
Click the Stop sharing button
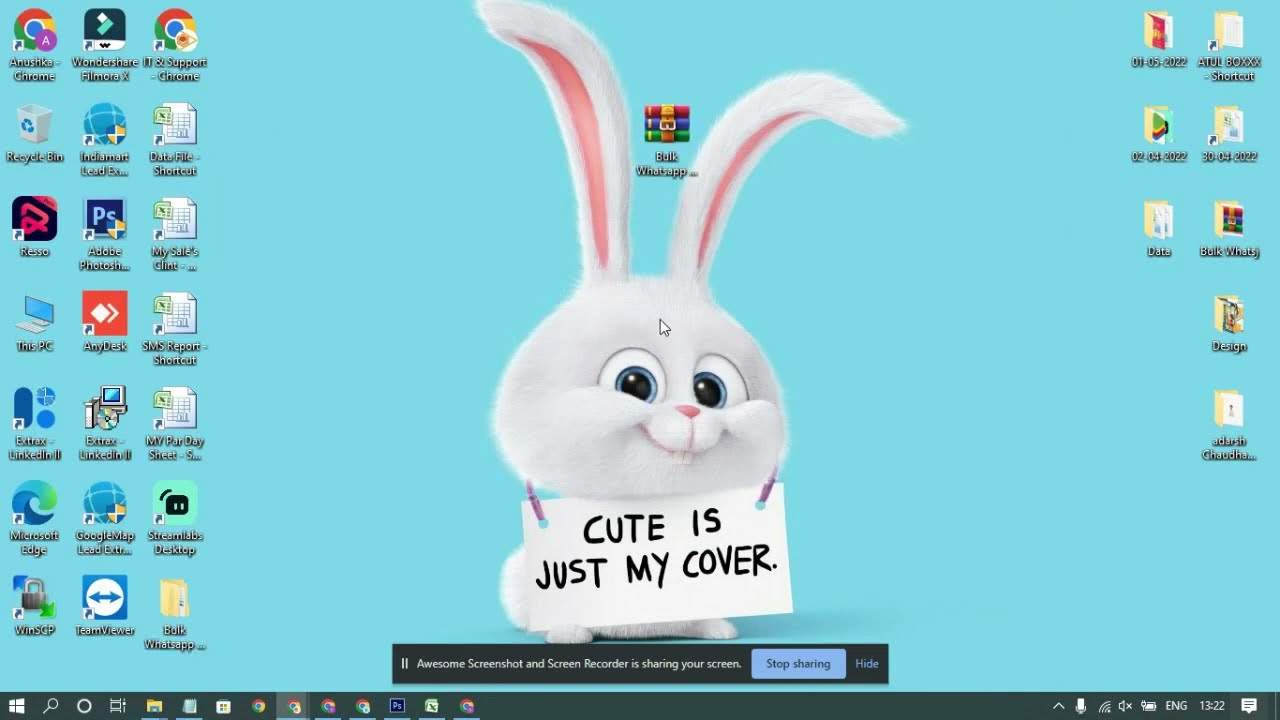(x=798, y=664)
